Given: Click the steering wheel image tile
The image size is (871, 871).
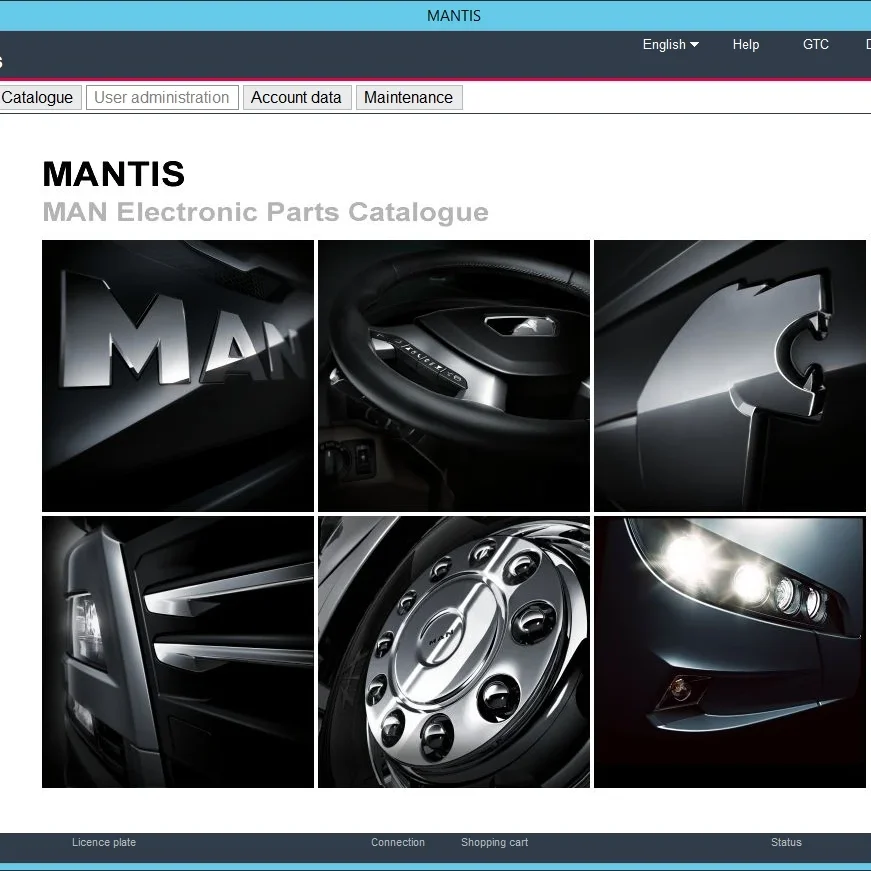Looking at the screenshot, I should (x=453, y=373).
